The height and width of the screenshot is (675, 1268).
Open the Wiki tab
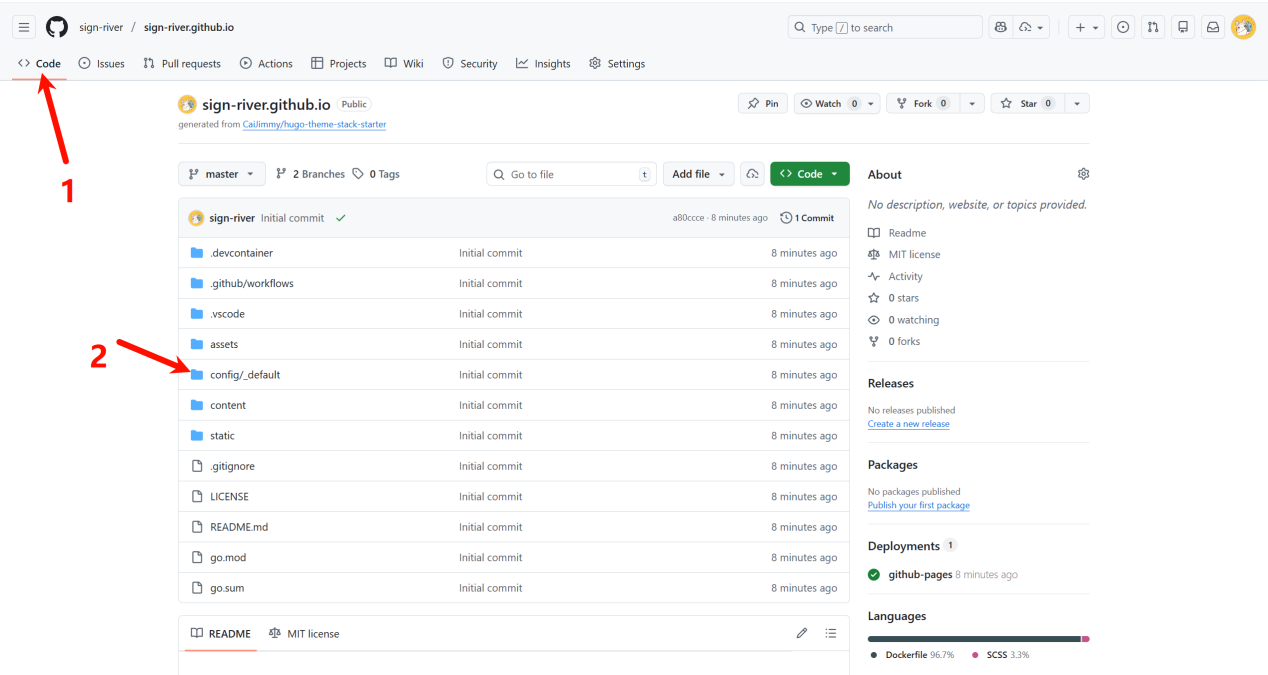click(x=404, y=64)
